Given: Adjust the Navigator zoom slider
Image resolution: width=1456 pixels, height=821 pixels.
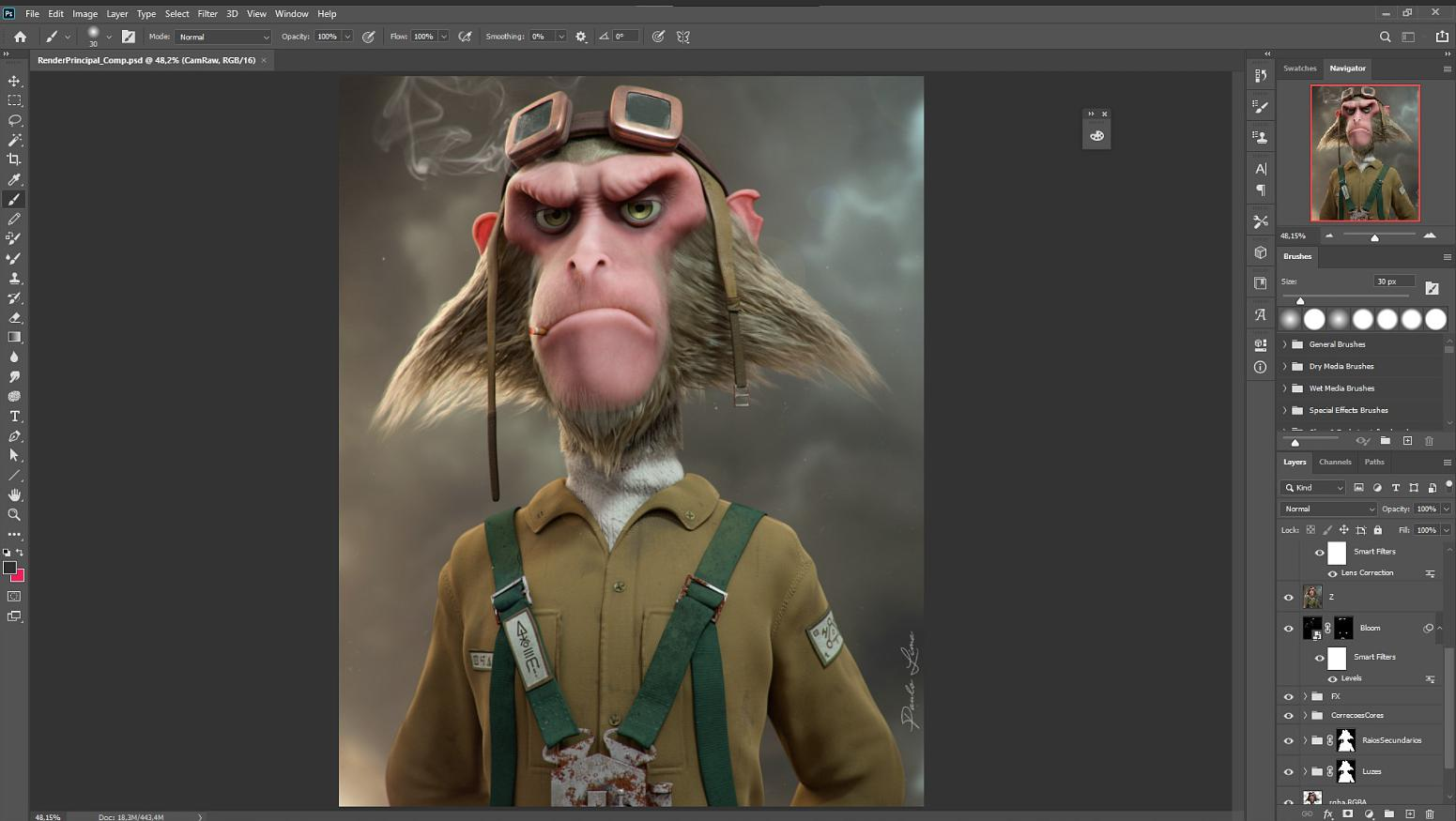Looking at the screenshot, I should click(1374, 236).
